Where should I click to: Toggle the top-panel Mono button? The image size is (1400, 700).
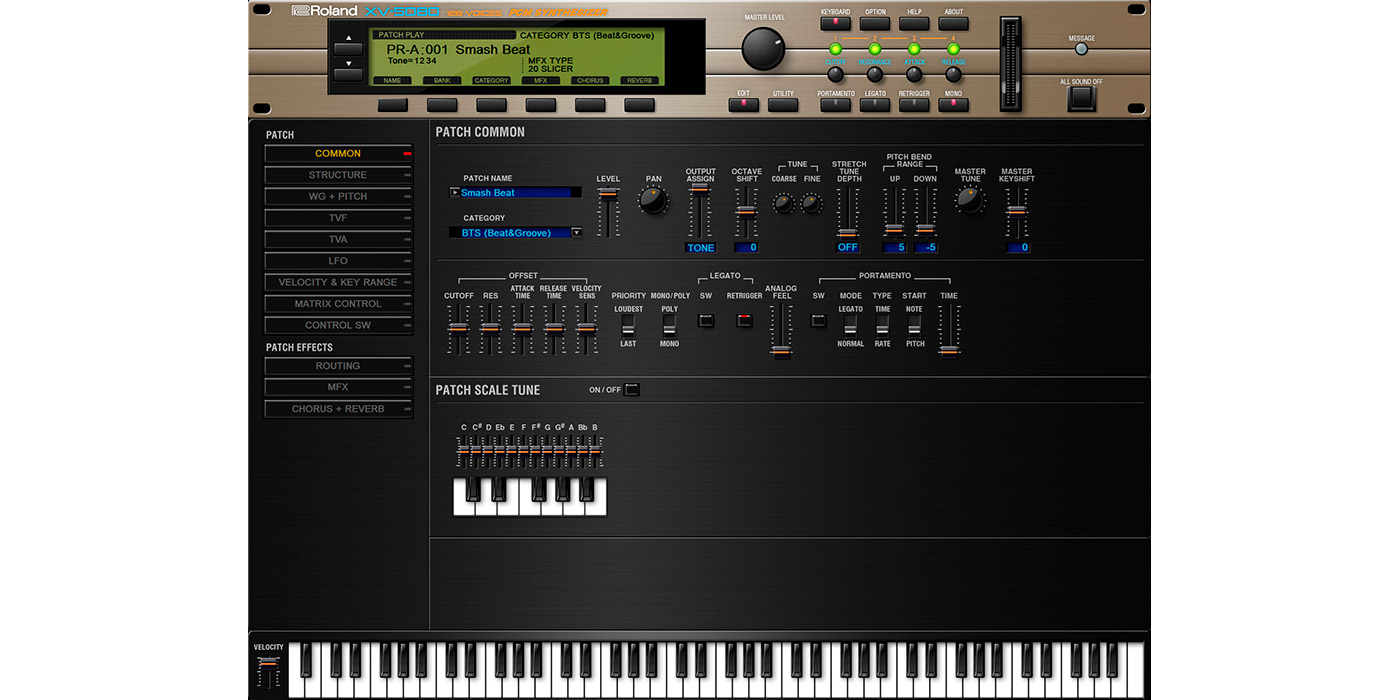point(954,104)
